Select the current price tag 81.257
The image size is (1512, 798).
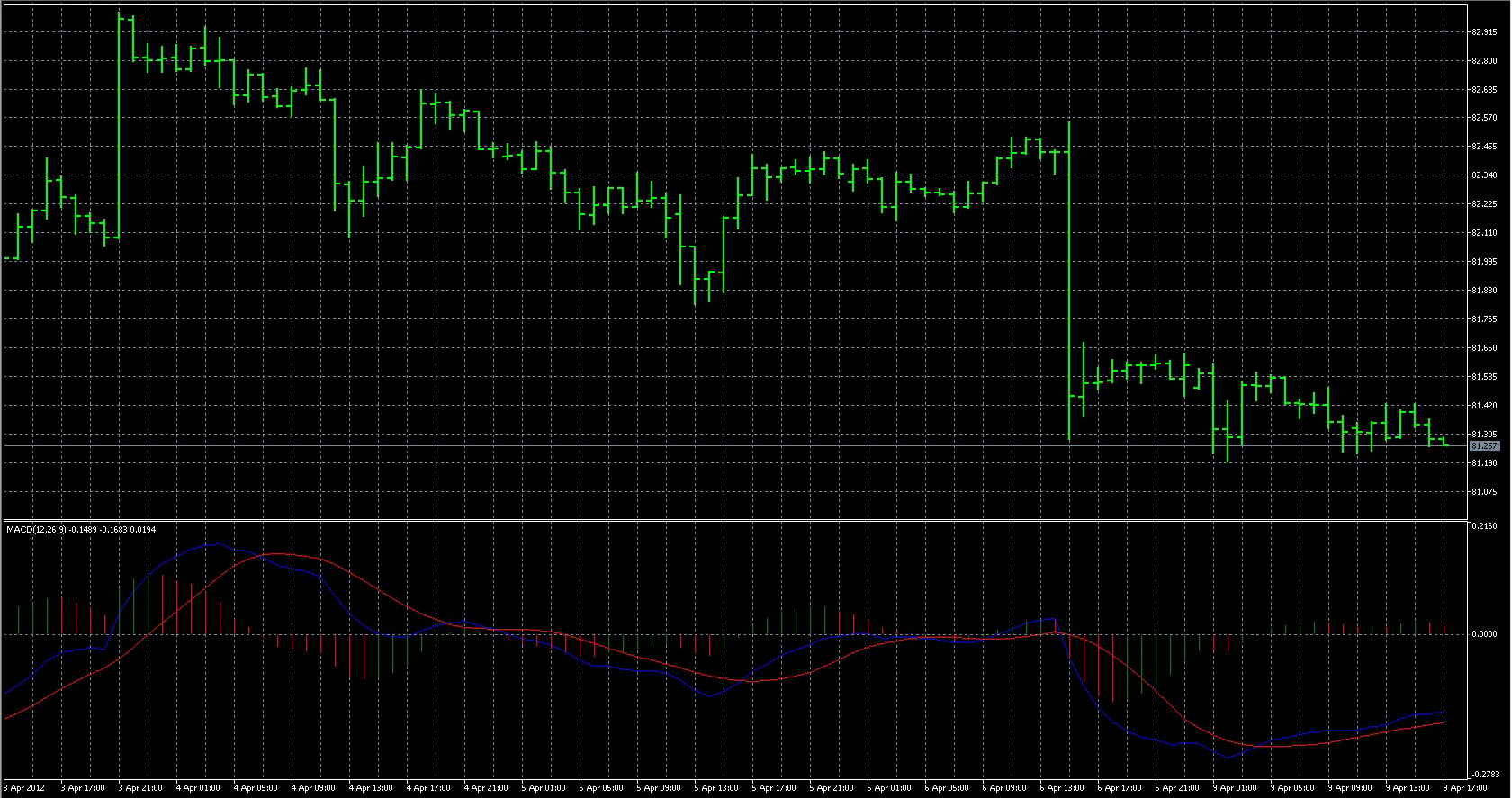(x=1484, y=446)
